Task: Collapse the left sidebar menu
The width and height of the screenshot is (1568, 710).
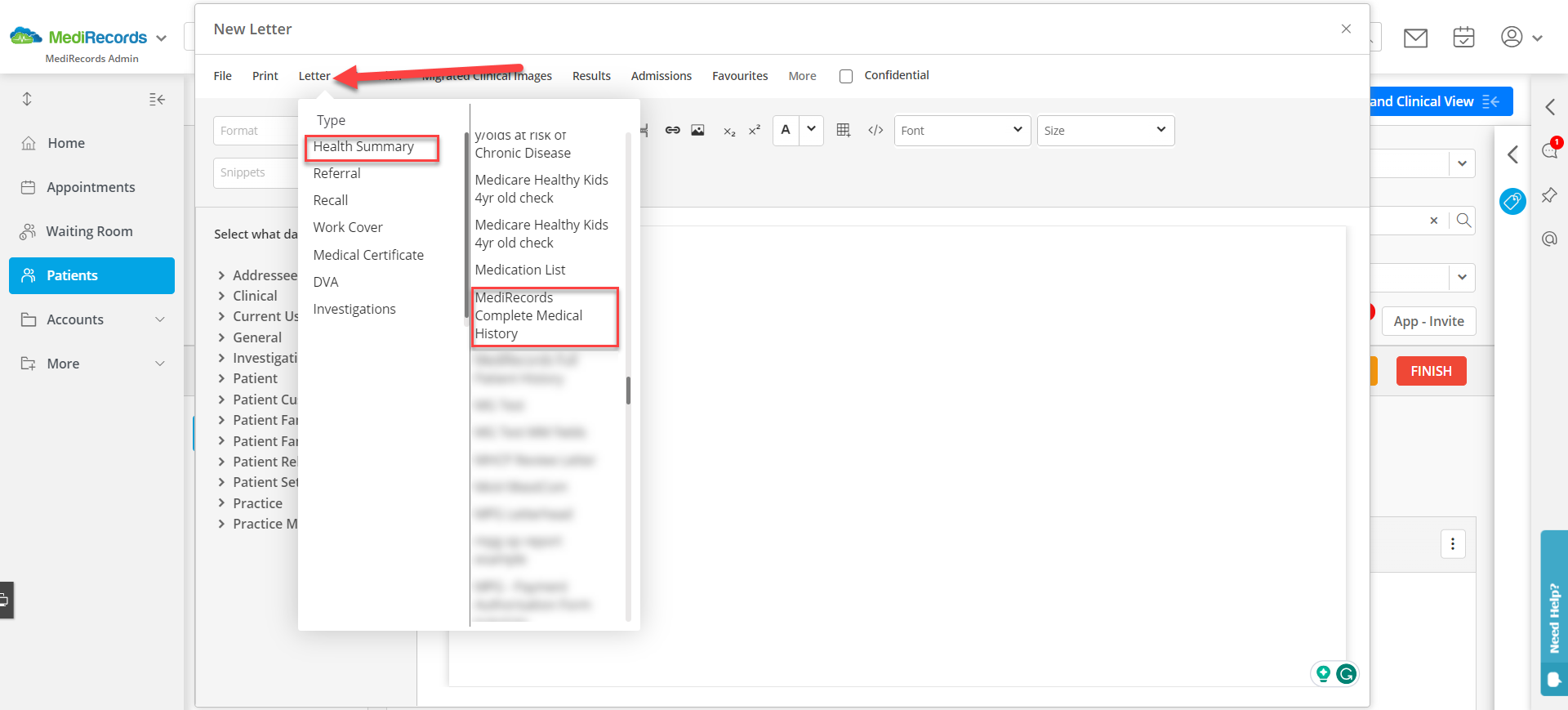Action: click(x=158, y=100)
